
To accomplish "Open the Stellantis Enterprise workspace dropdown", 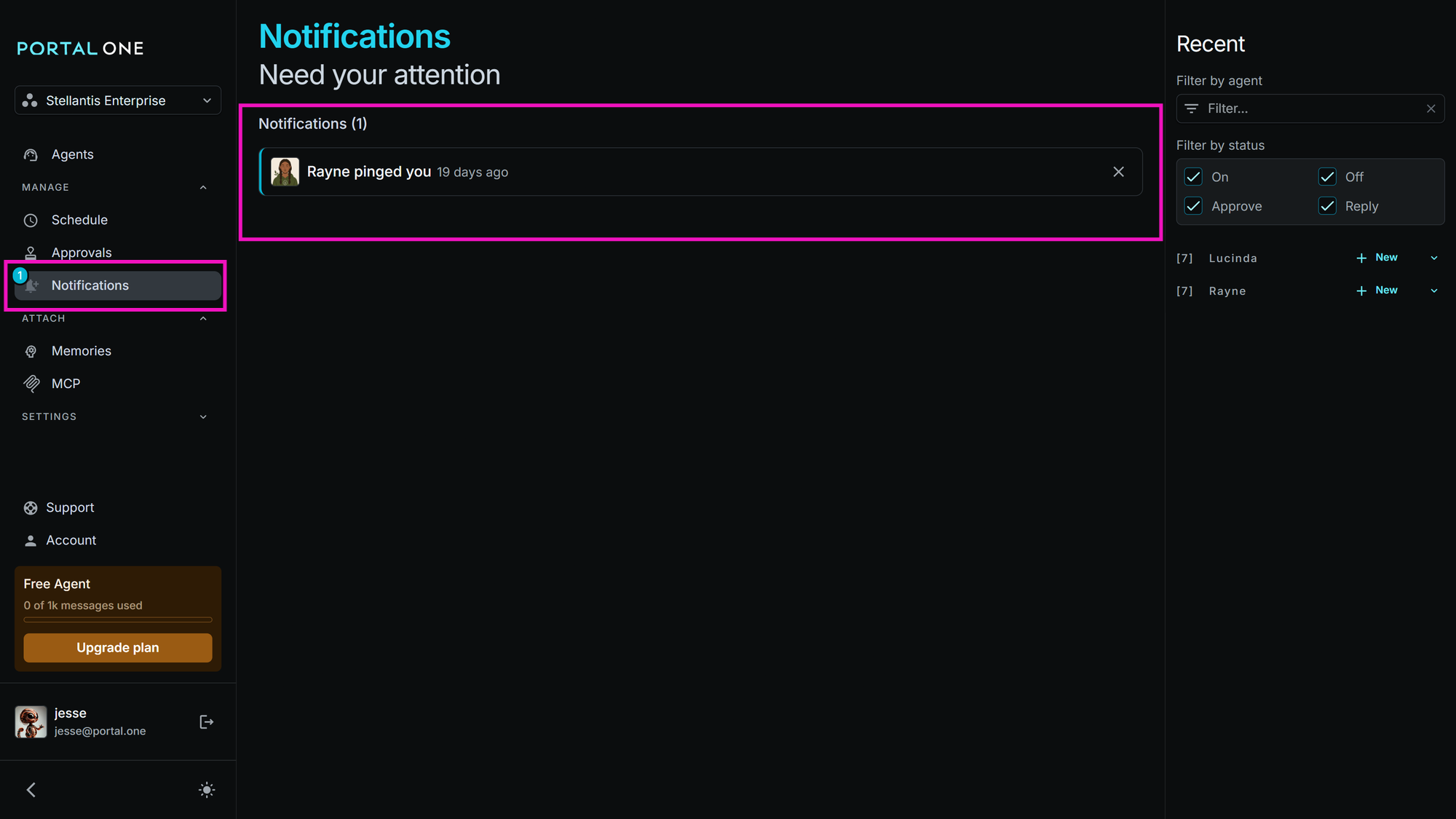I will click(x=118, y=100).
